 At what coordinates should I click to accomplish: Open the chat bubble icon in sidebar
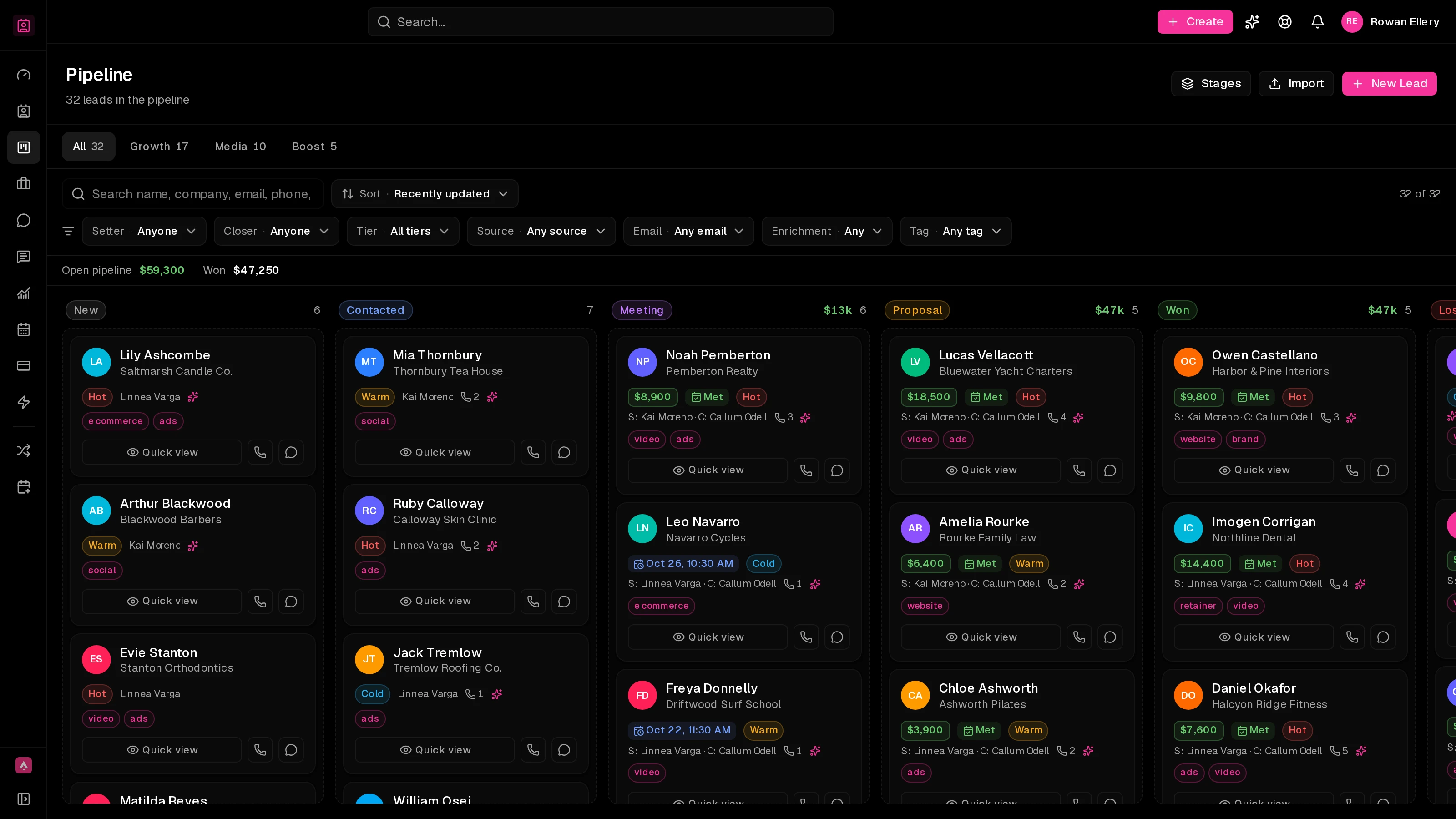23,220
